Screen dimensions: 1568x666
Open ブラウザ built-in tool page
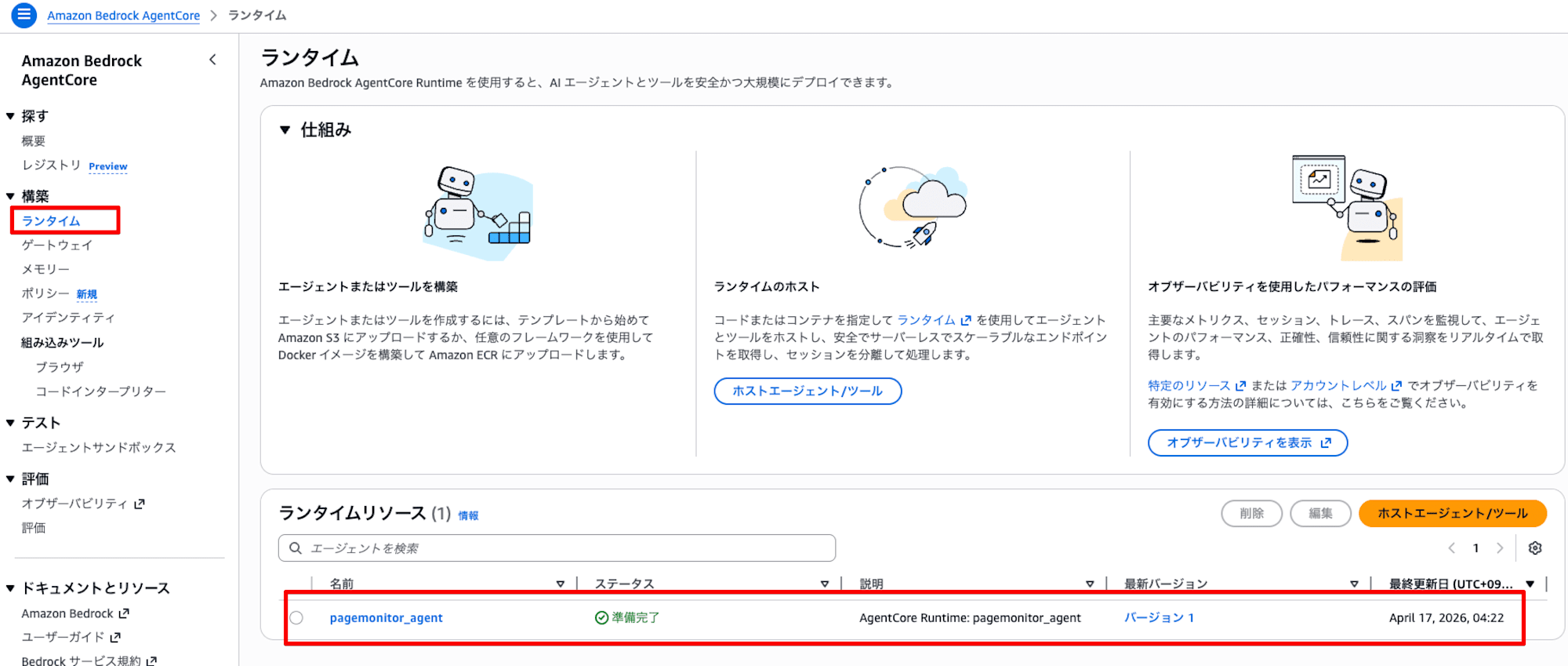(x=60, y=367)
